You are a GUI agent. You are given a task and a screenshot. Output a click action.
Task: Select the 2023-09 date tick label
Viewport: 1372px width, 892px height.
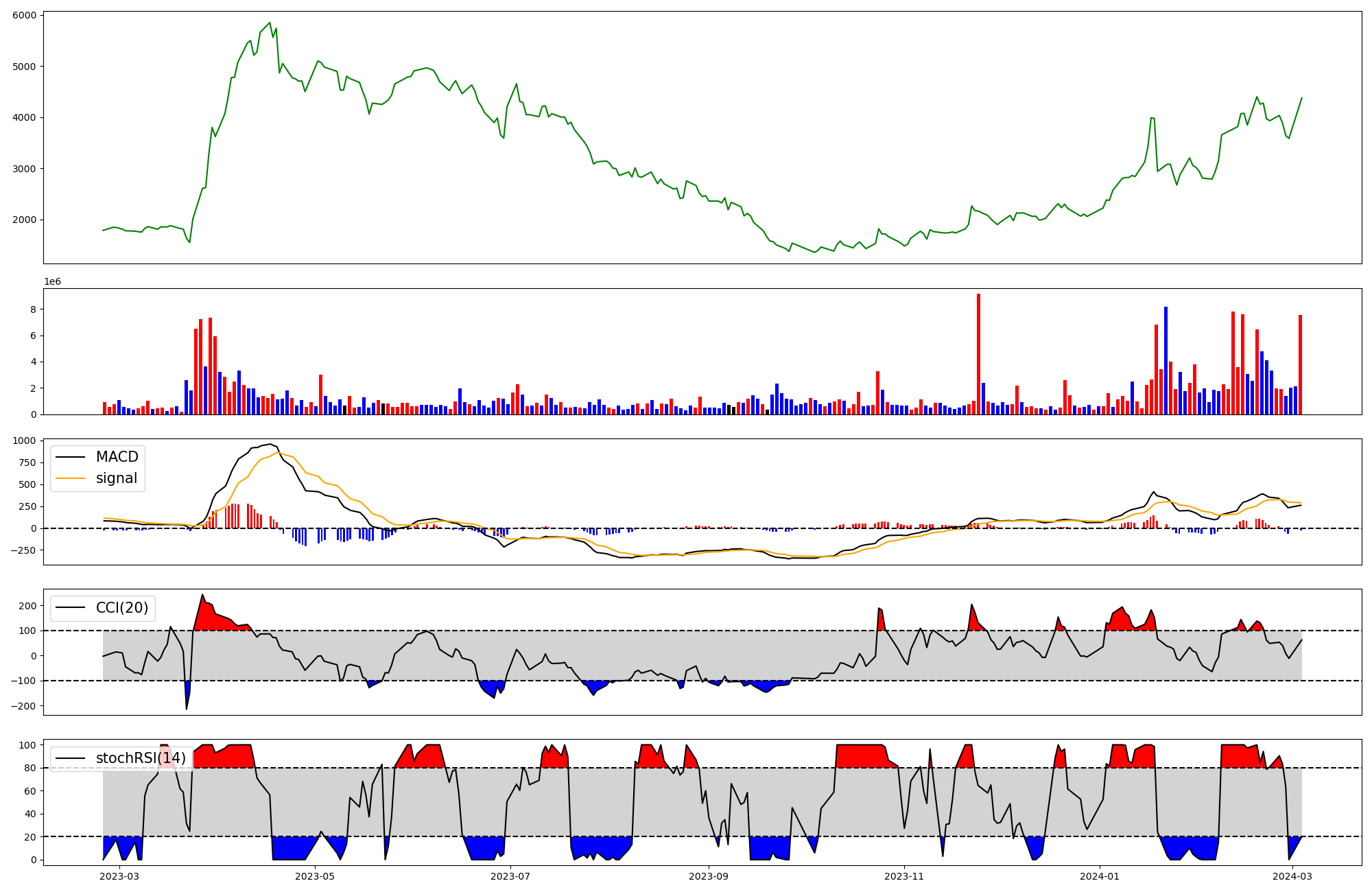[x=708, y=876]
